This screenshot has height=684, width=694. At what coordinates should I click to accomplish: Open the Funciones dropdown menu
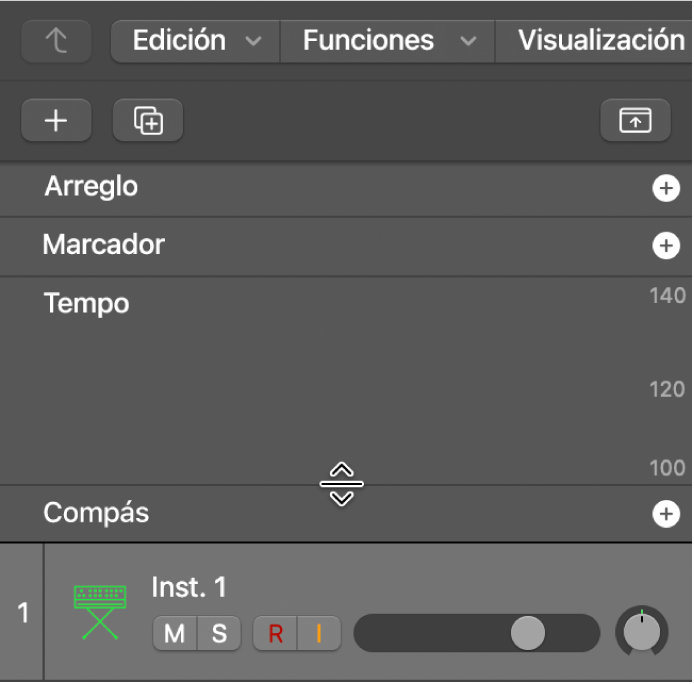387,41
